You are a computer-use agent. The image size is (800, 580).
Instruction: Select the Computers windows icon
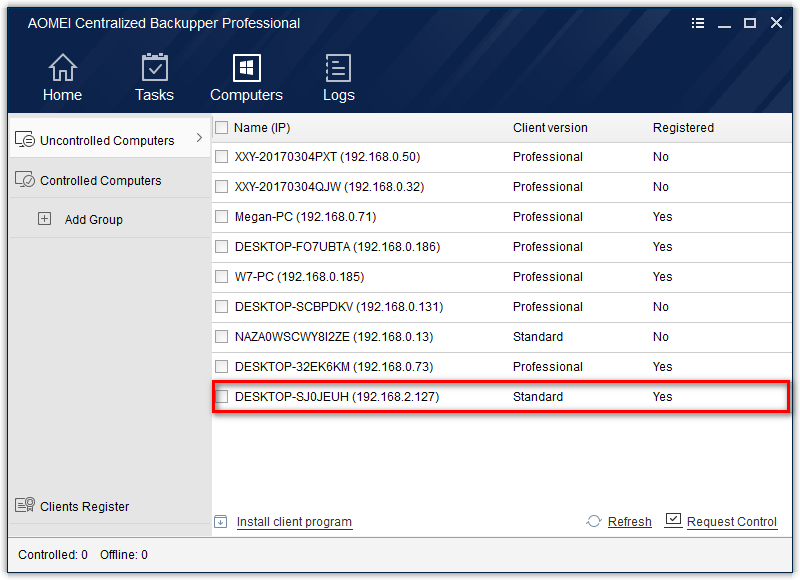pos(246,67)
